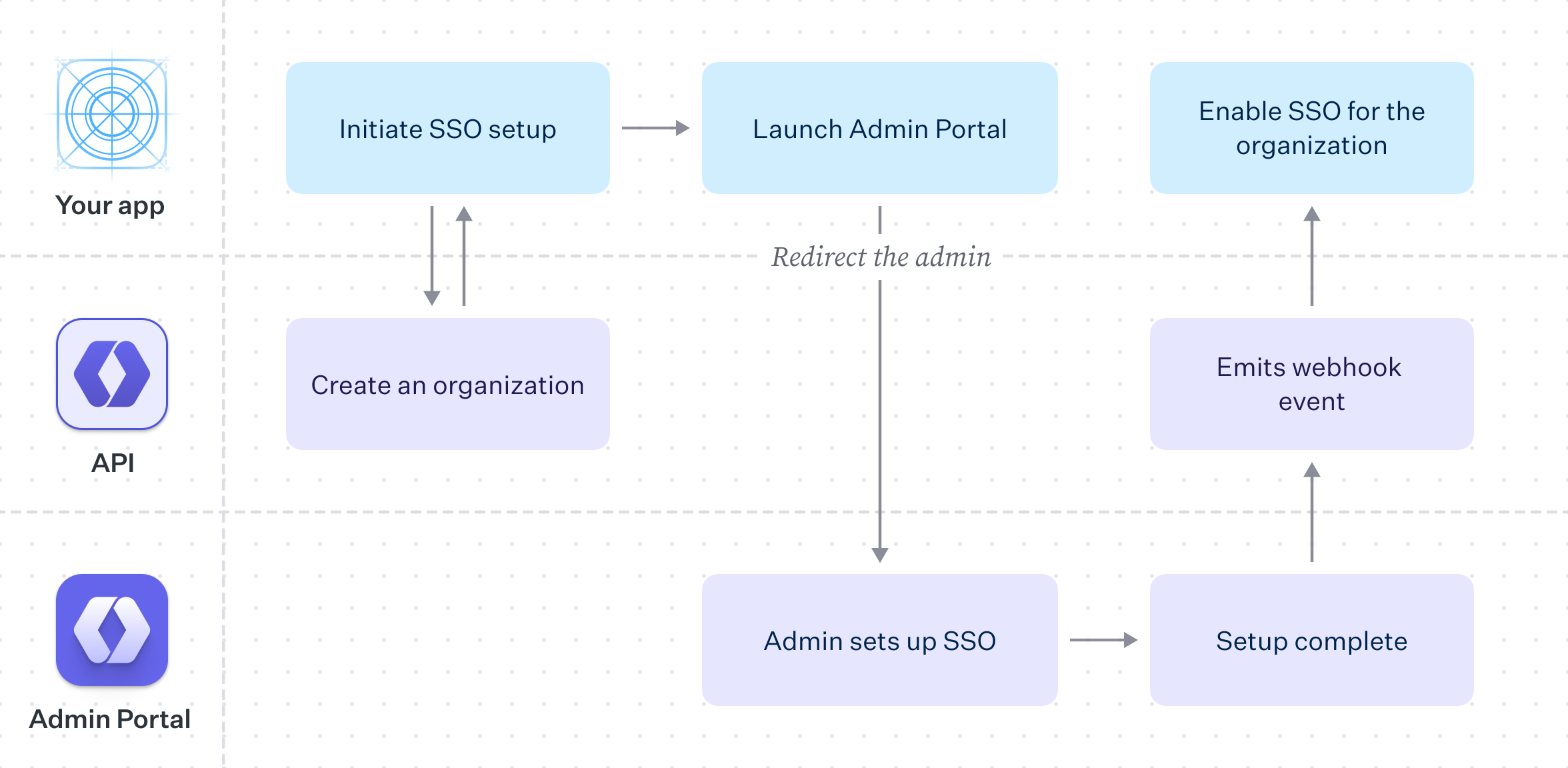Click 'Enable SSO for the organization'

coord(1311,128)
